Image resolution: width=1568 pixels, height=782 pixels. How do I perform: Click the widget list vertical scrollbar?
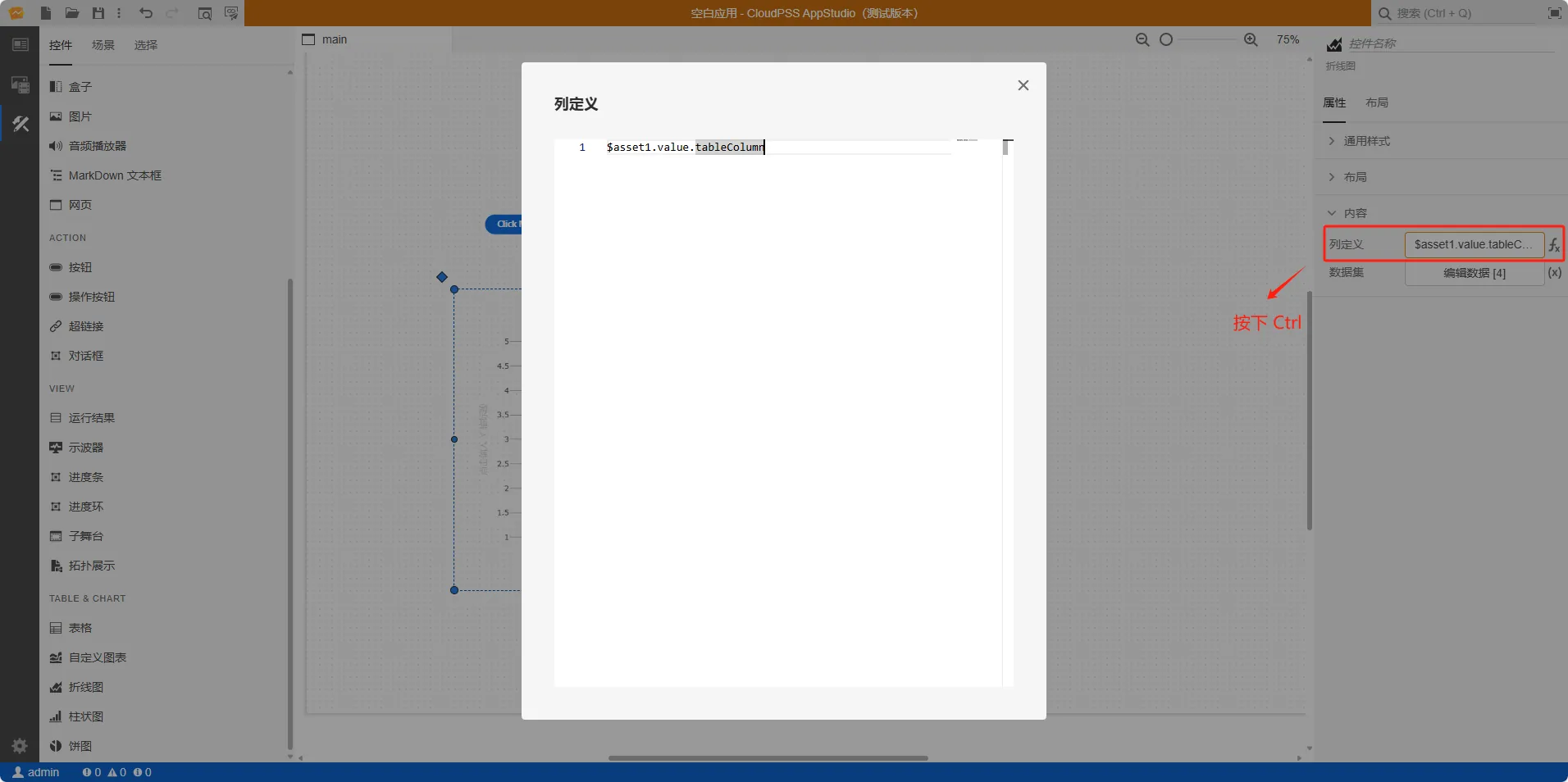(289, 515)
